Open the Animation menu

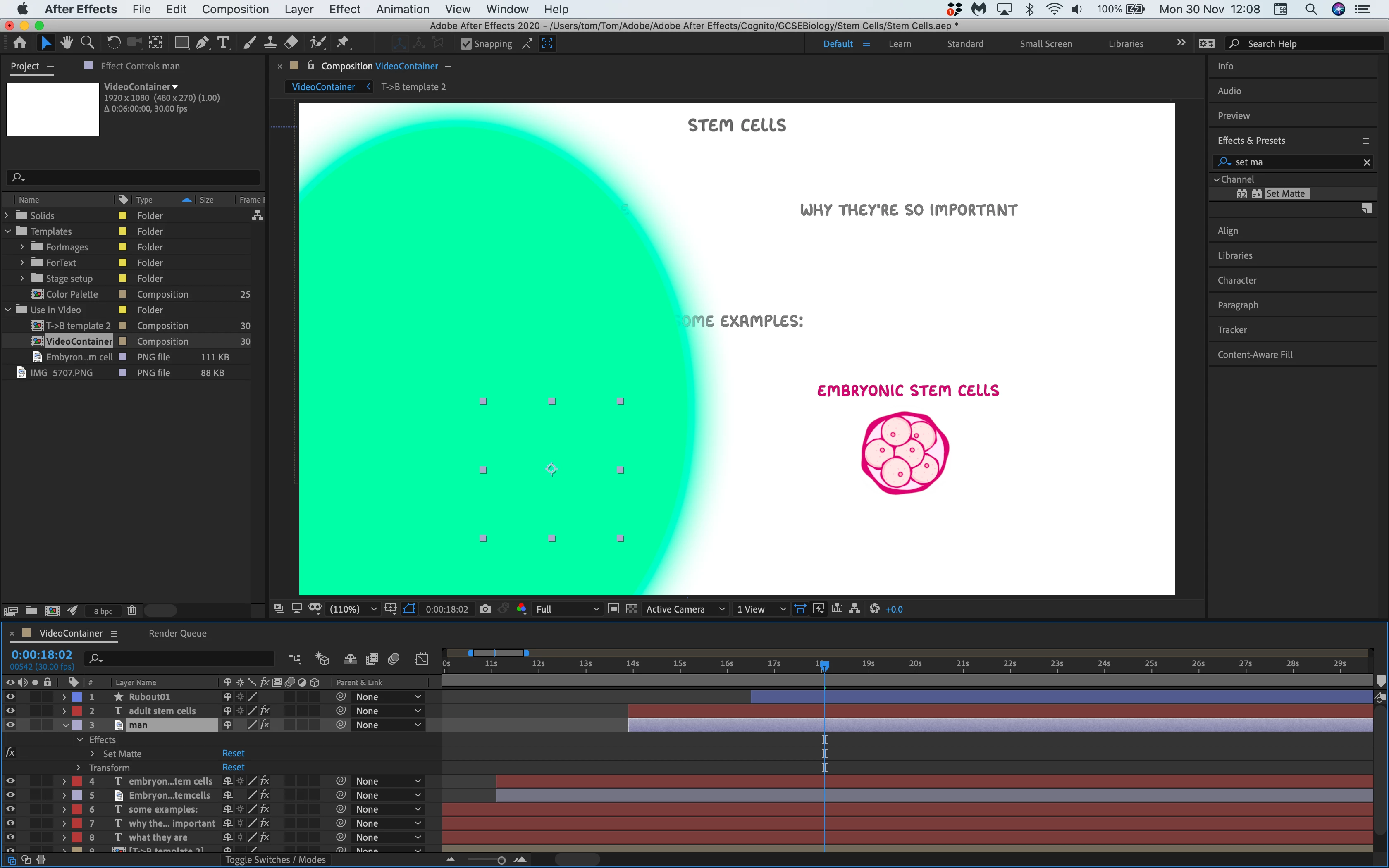[402, 9]
